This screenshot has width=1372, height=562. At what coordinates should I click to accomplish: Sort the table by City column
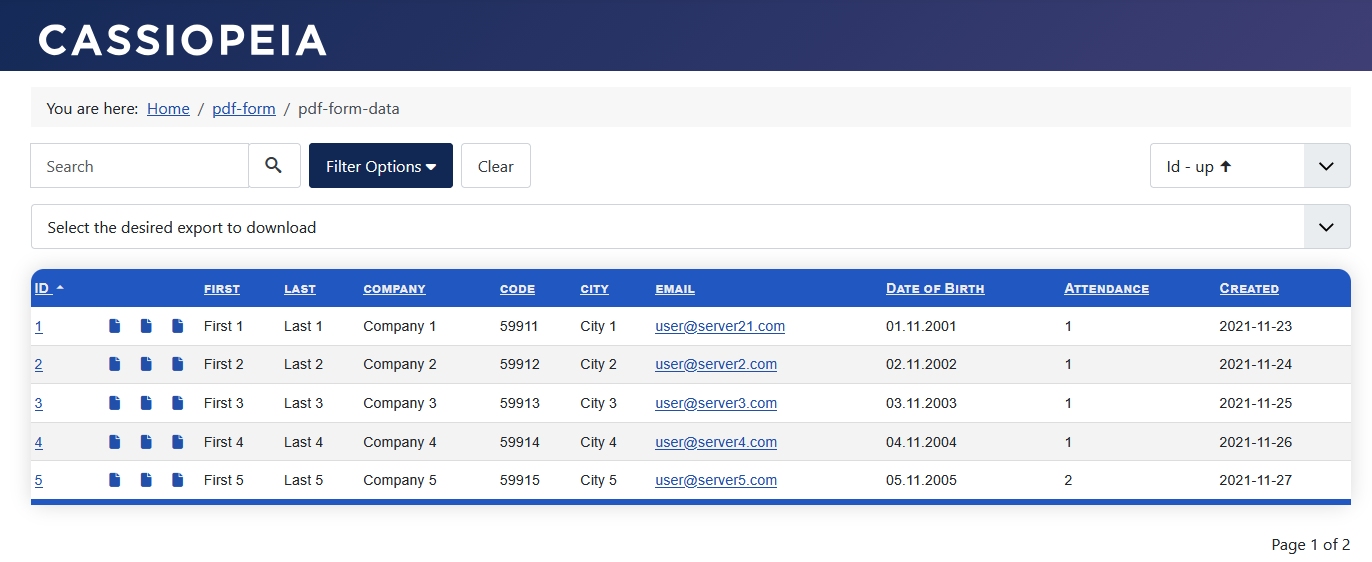pyautogui.click(x=594, y=288)
